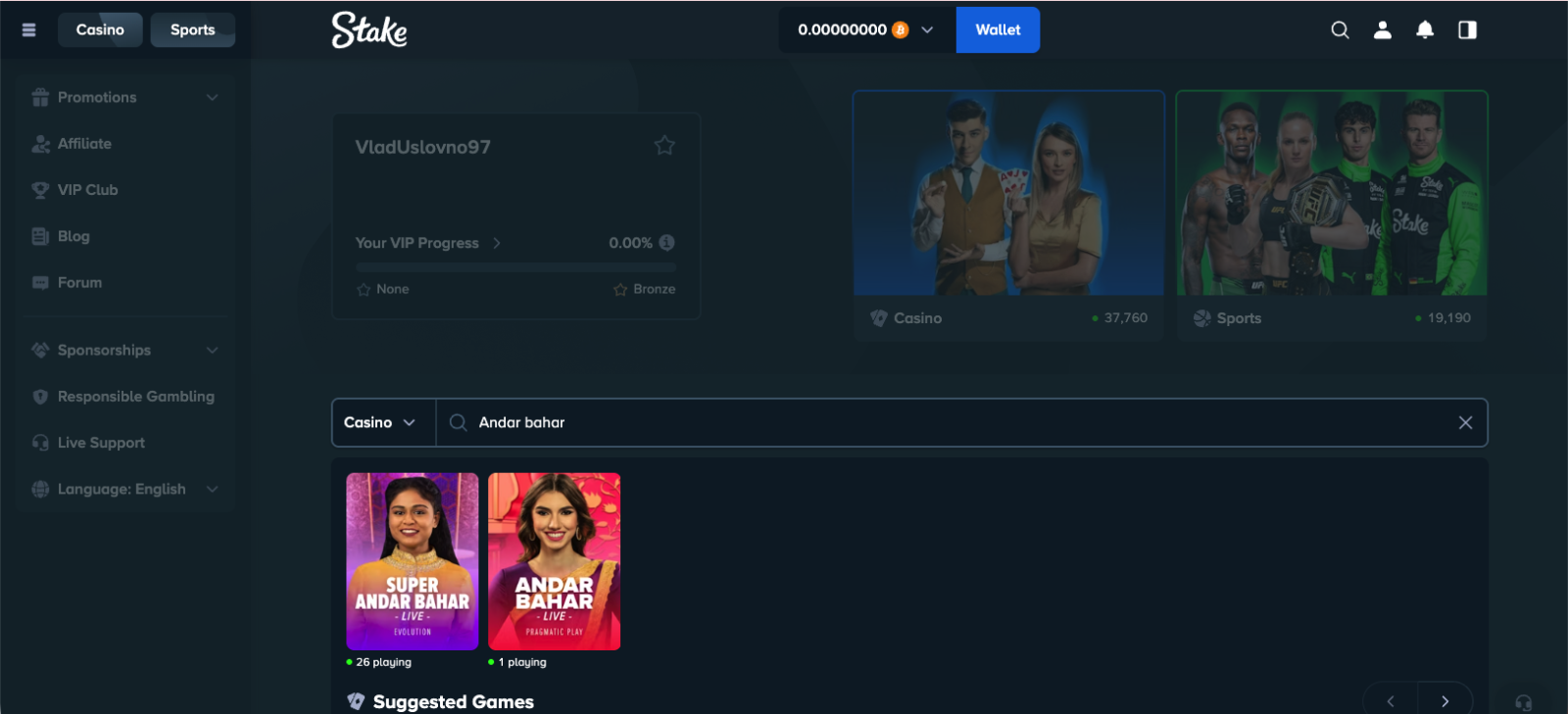Favorite the VladUslovno97 profile star
The height and width of the screenshot is (714, 1568).
click(x=664, y=146)
